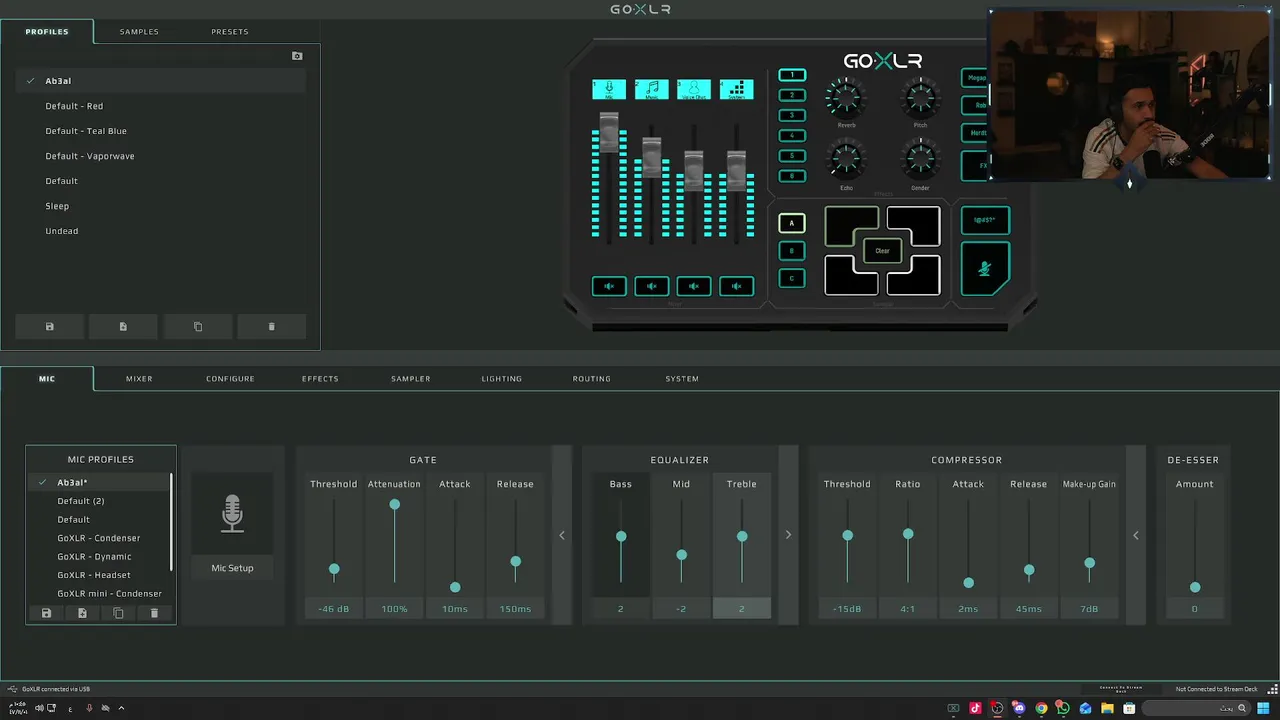Click the Gender knob on GoXLR
The width and height of the screenshot is (1280, 720).
coord(920,160)
